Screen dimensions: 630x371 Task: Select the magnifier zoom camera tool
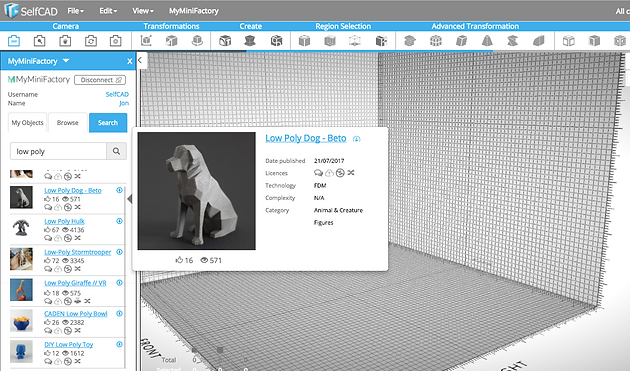pos(39,41)
